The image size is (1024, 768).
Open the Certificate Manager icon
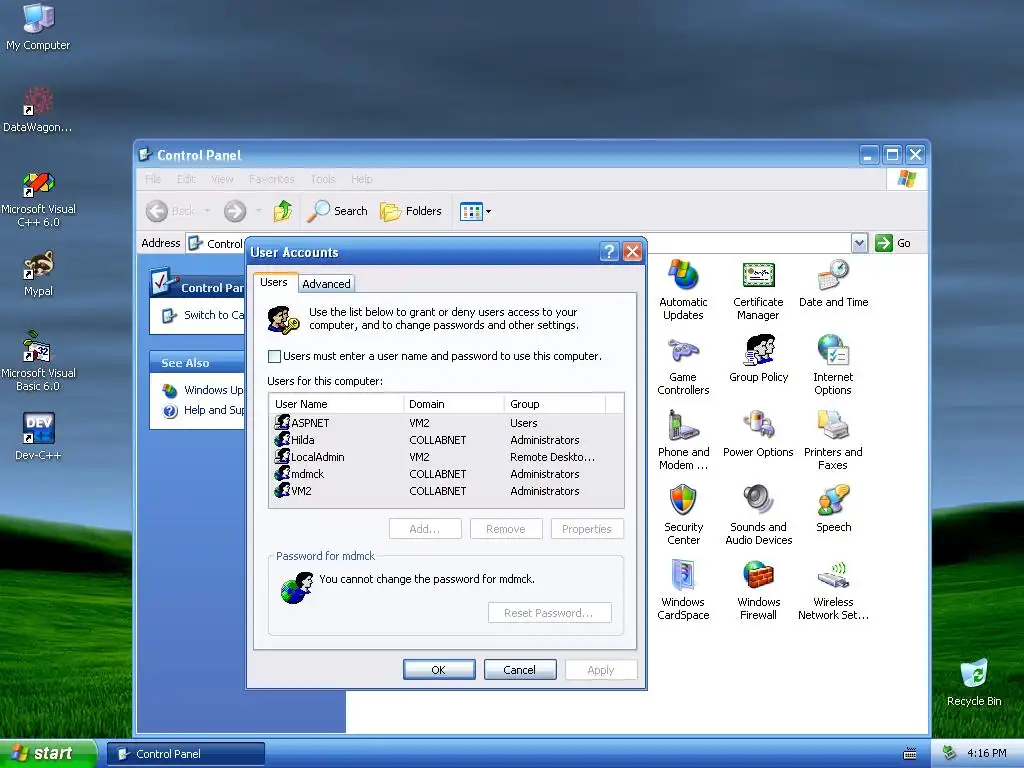(758, 289)
